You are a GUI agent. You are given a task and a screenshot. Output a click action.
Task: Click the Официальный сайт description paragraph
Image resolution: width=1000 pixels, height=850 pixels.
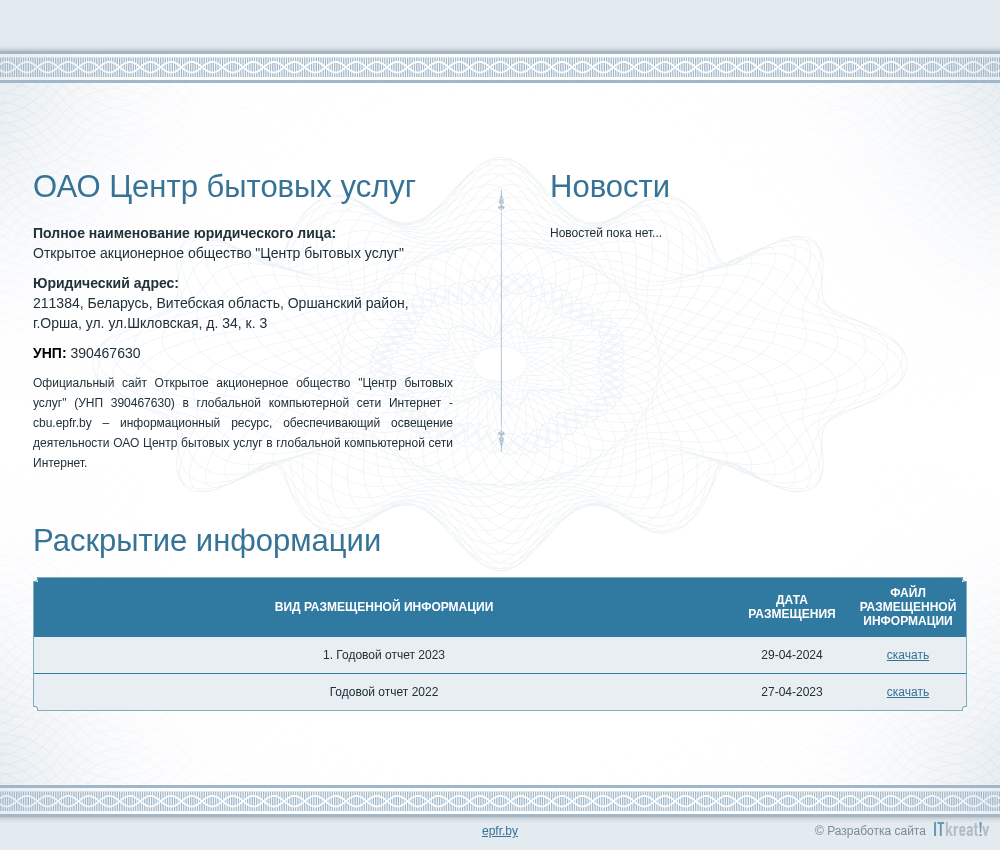tap(243, 423)
